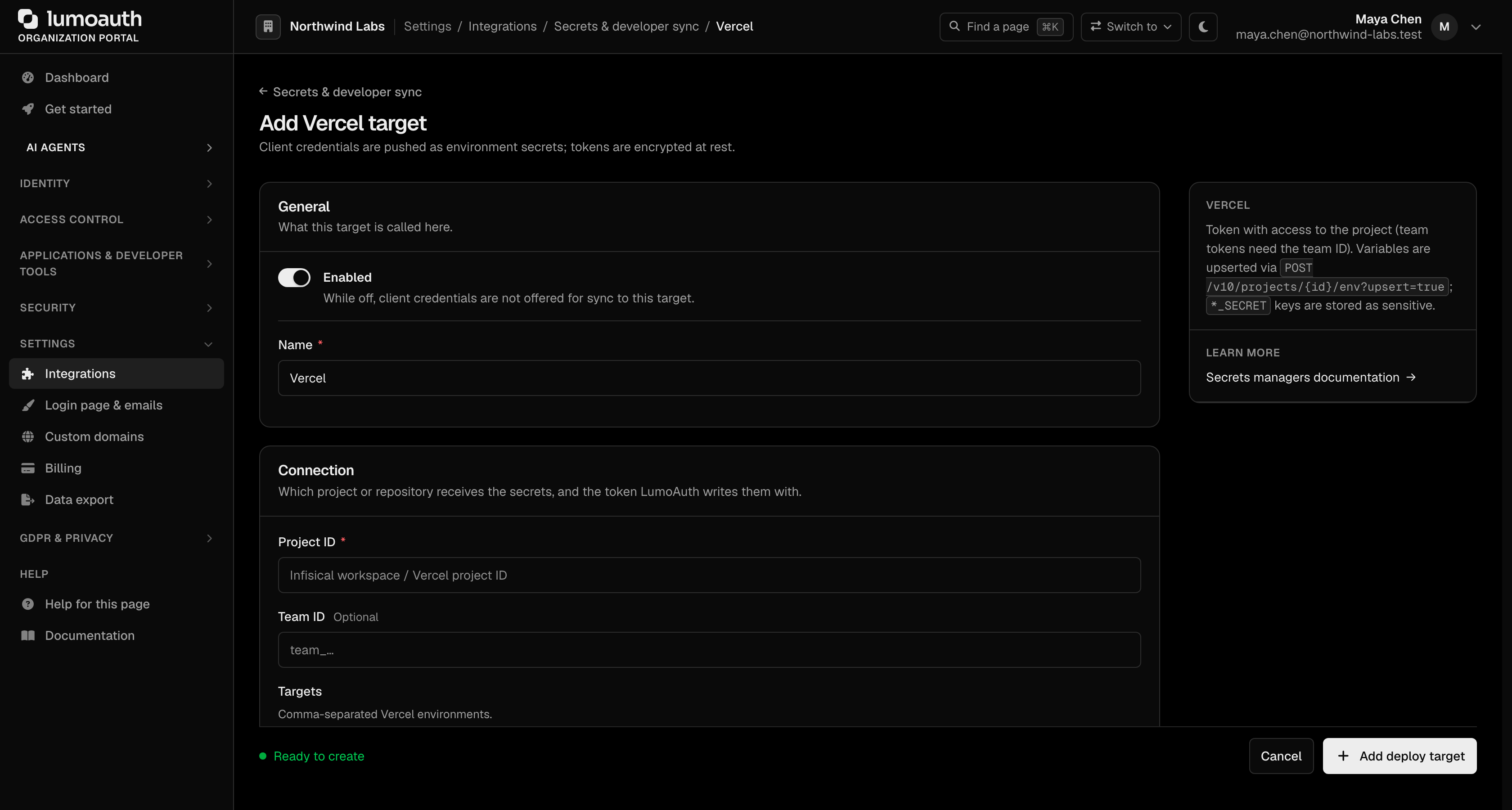Viewport: 1512px width, 810px height.
Task: Expand the AI Agents section
Action: pyautogui.click(x=116, y=147)
